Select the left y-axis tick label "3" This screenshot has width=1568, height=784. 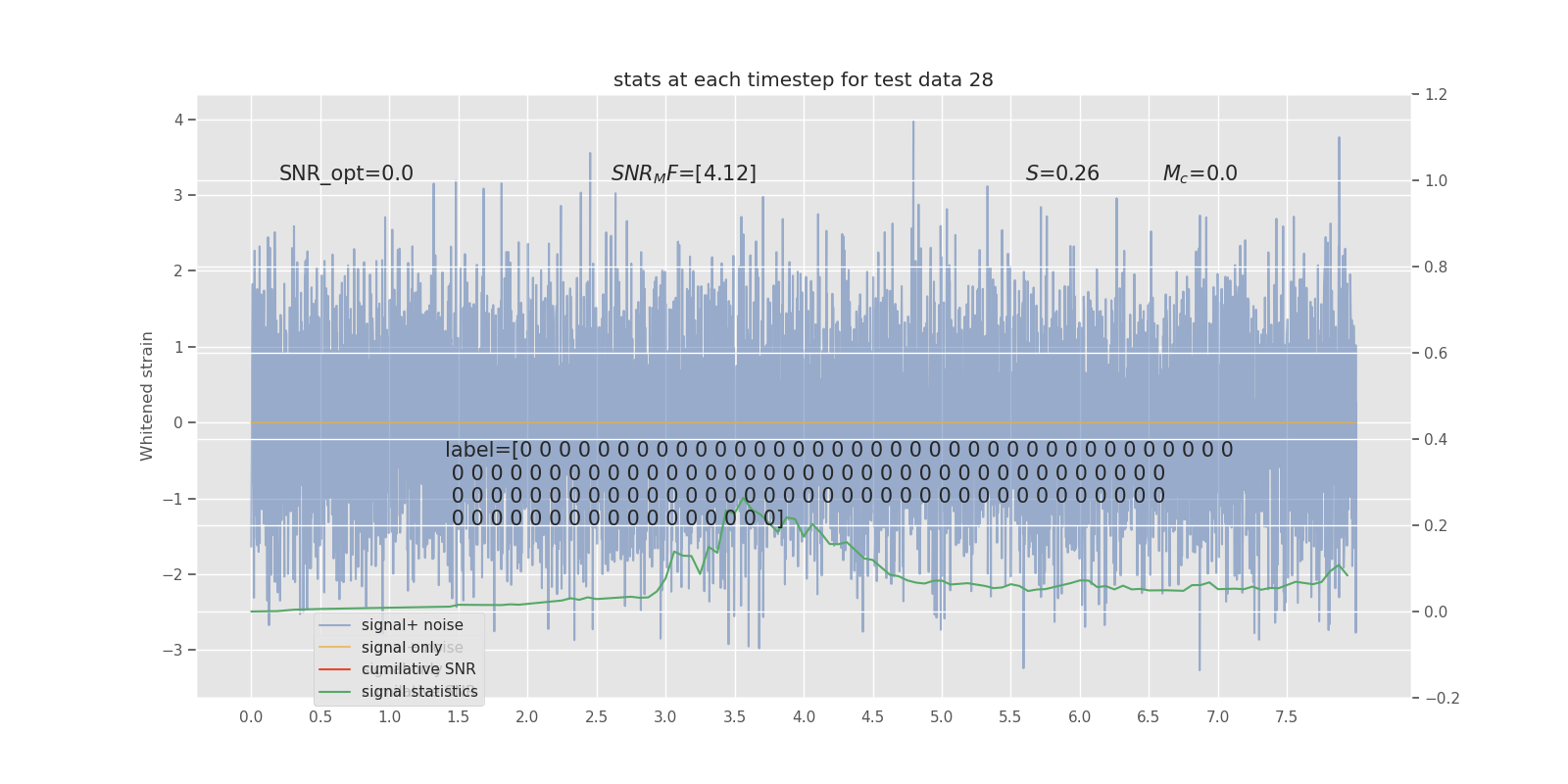click(178, 195)
